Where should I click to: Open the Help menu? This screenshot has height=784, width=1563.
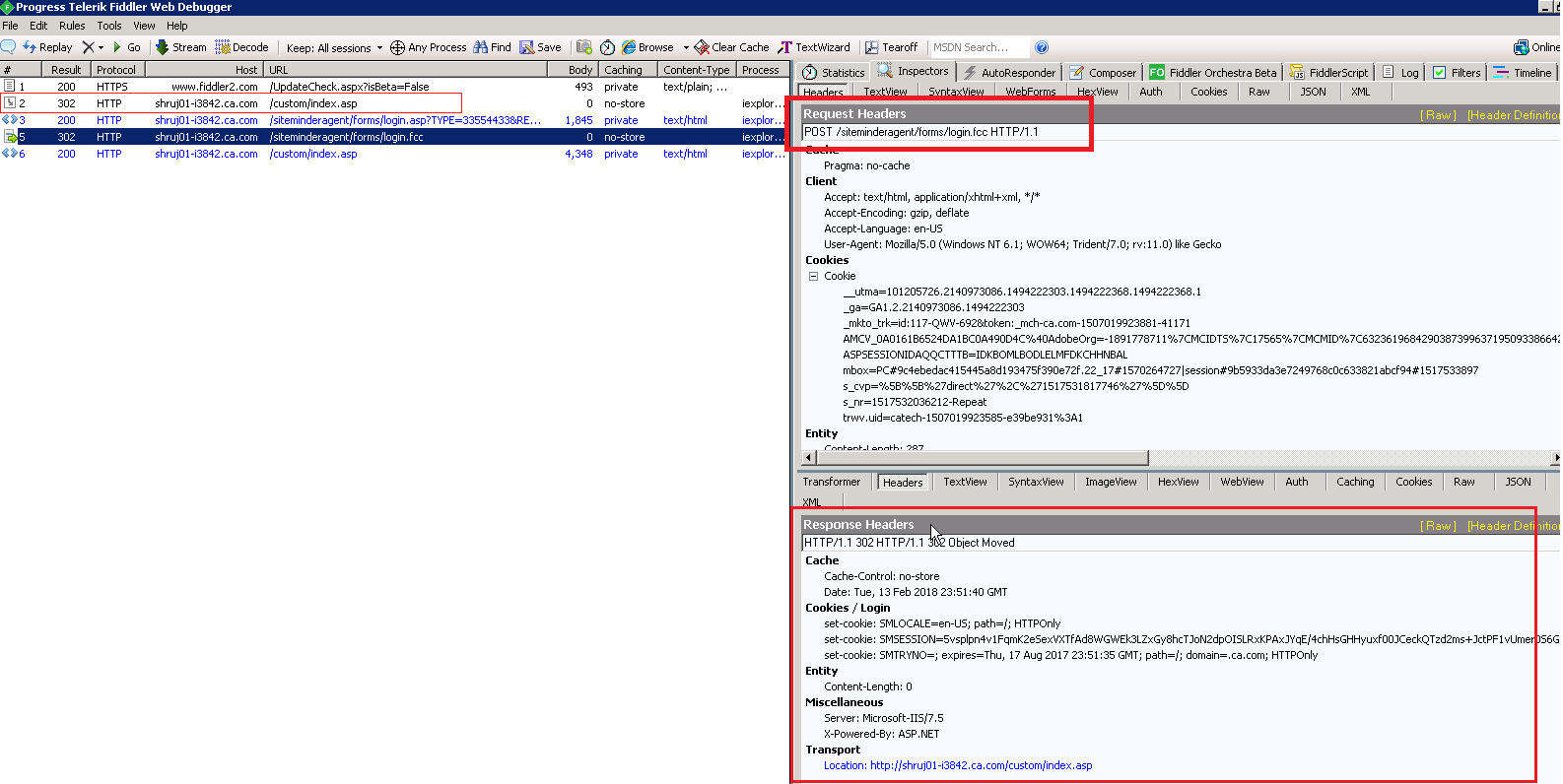pos(177,26)
